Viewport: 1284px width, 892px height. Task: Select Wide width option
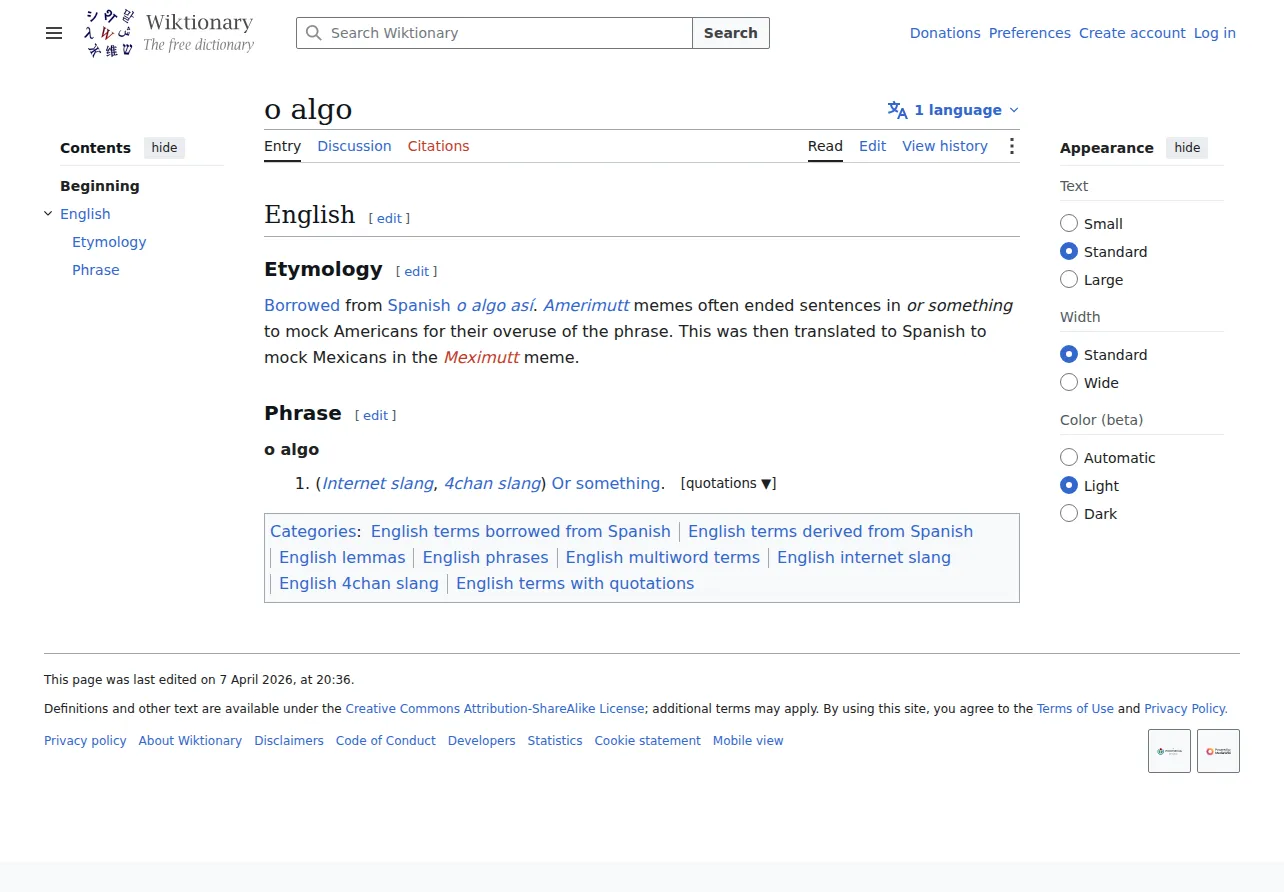coord(1069,383)
